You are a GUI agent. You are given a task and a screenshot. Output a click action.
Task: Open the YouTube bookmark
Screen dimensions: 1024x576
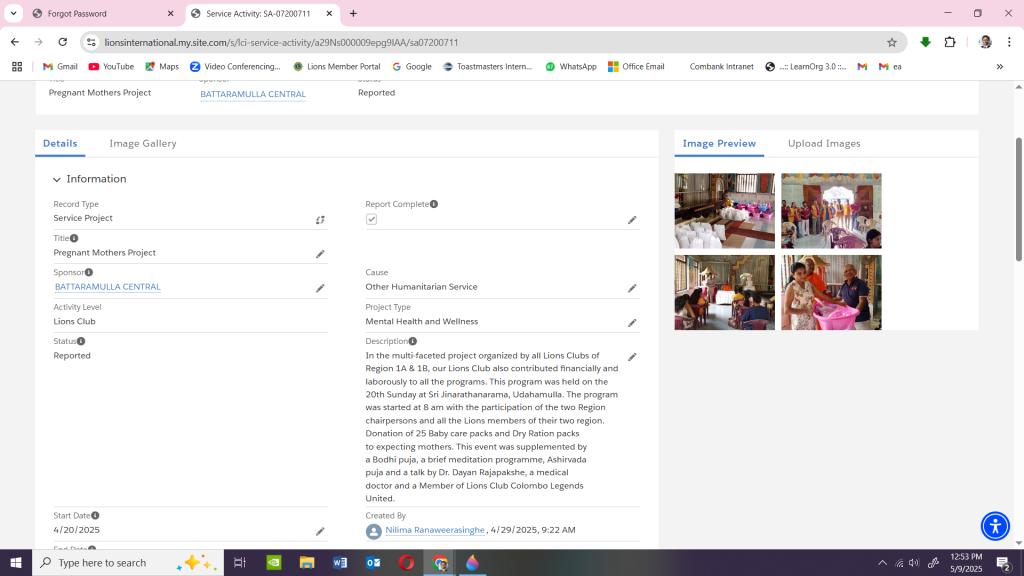[x=111, y=67]
